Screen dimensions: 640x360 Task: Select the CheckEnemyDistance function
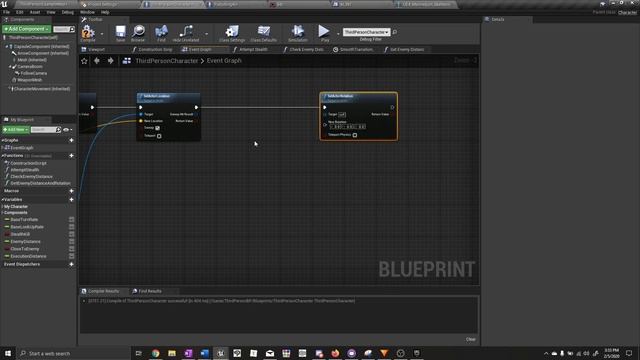click(31, 177)
